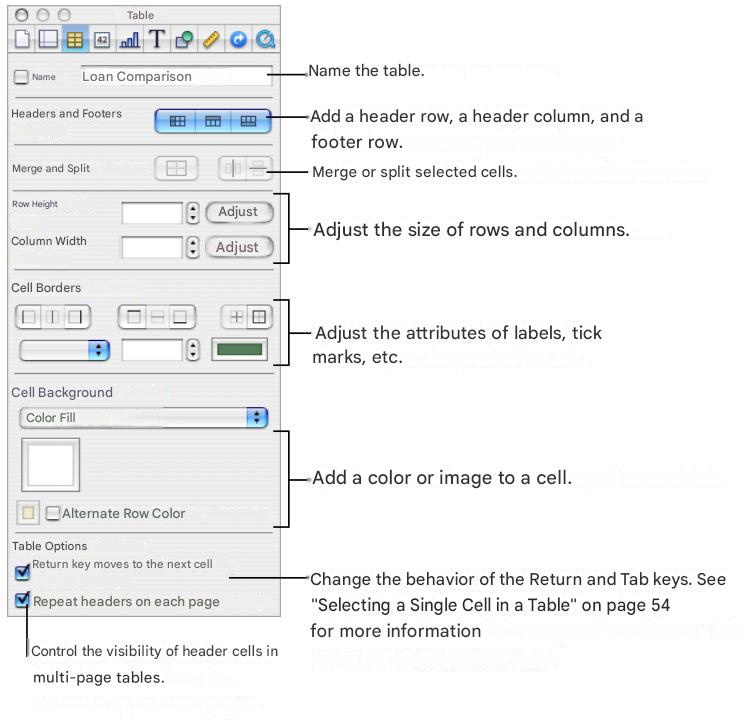Click Adjust button for Row Height
748x722 pixels.
[x=239, y=212]
